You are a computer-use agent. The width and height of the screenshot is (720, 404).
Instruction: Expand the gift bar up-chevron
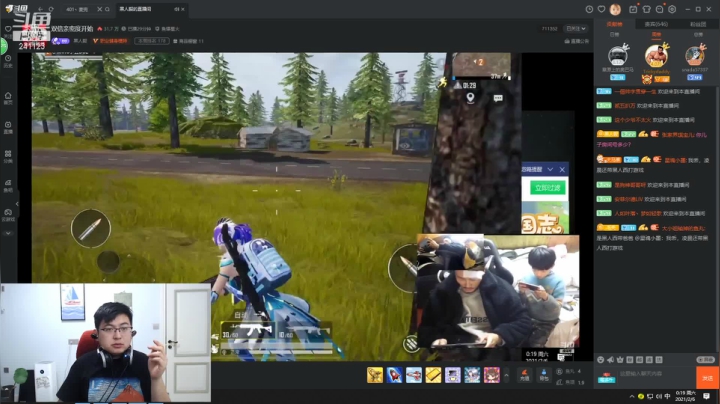point(506,375)
